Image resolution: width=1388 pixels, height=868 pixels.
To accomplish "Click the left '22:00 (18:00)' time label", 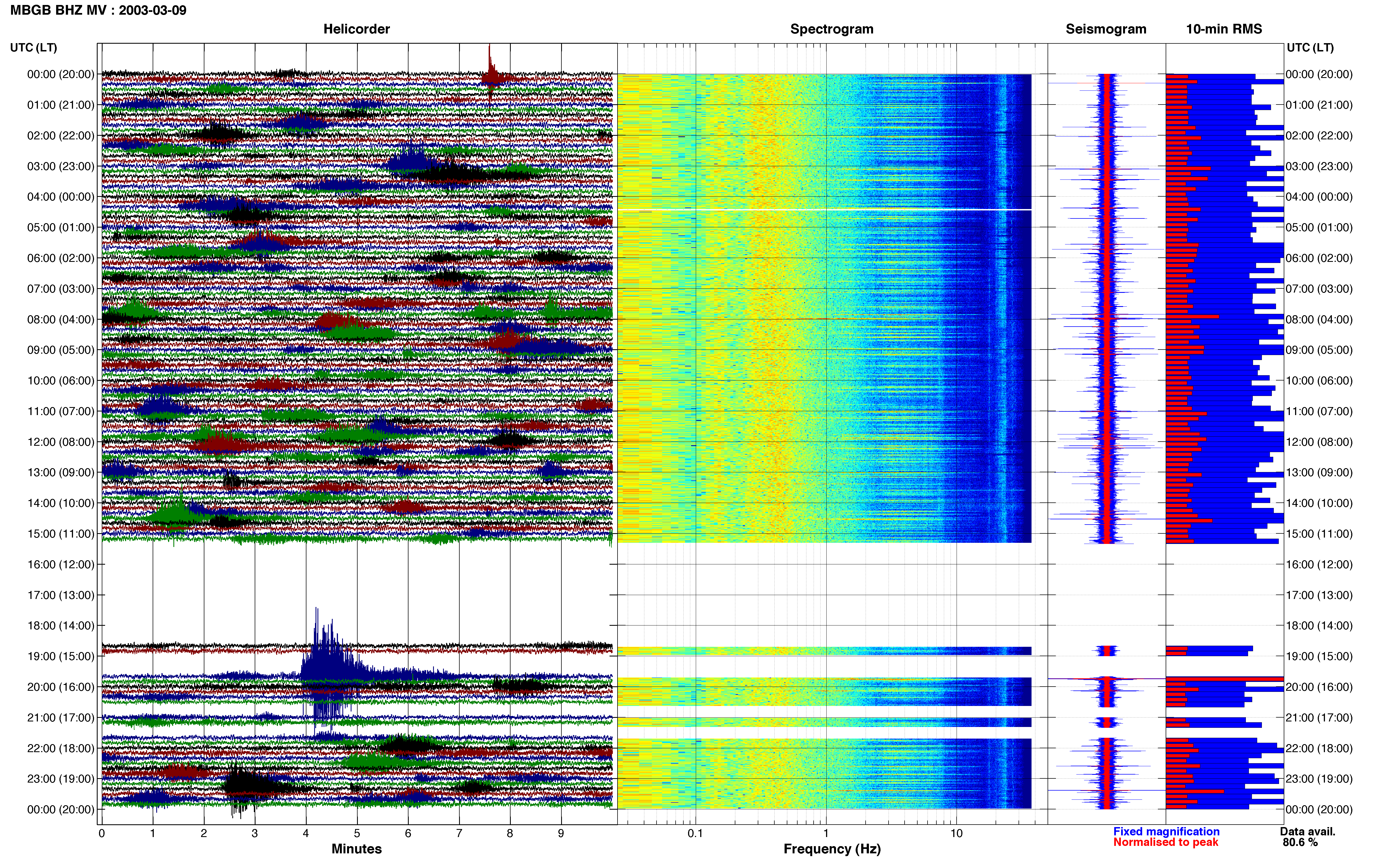I will [x=61, y=748].
